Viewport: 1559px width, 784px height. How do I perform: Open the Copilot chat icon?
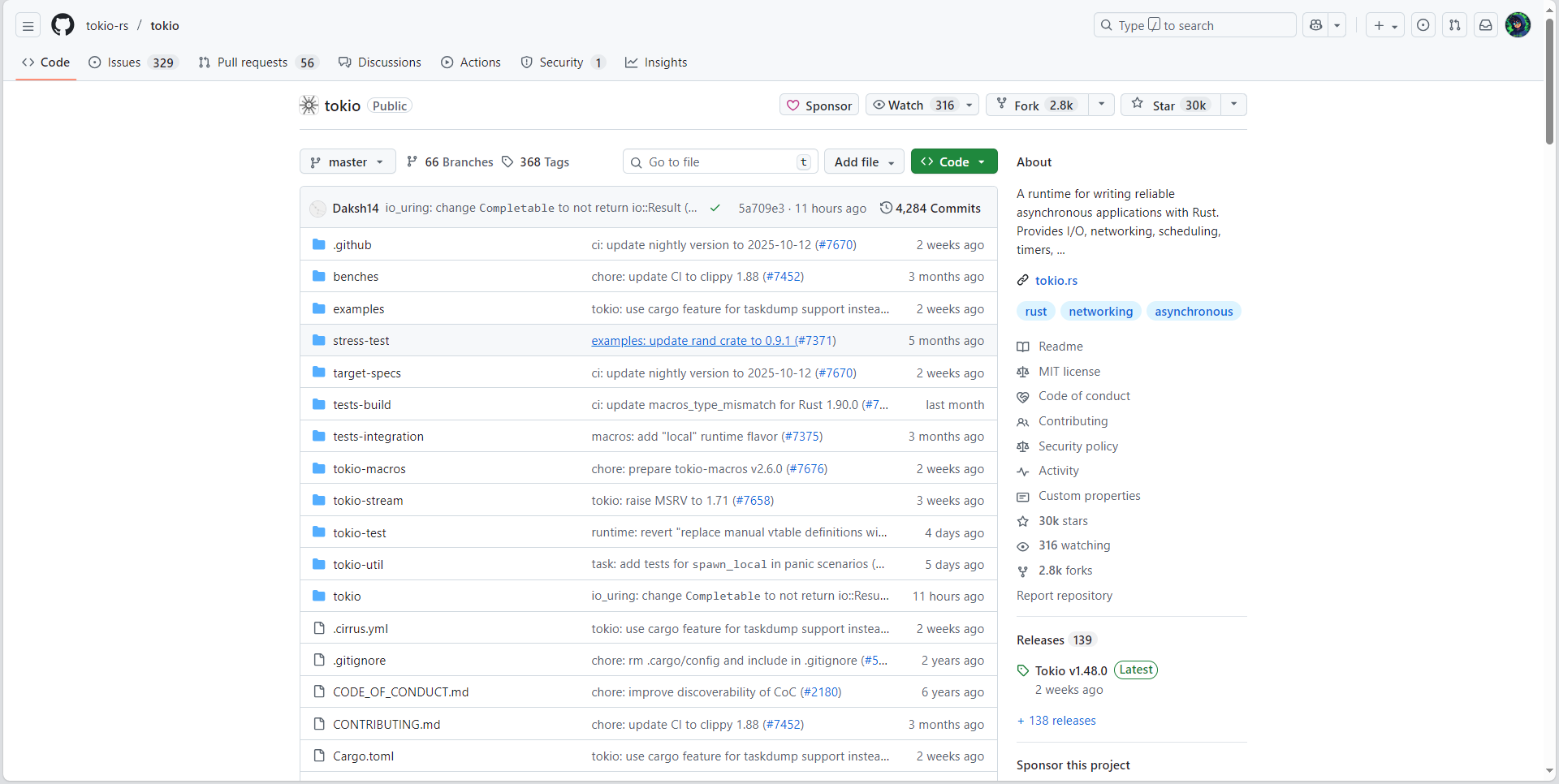point(1315,25)
